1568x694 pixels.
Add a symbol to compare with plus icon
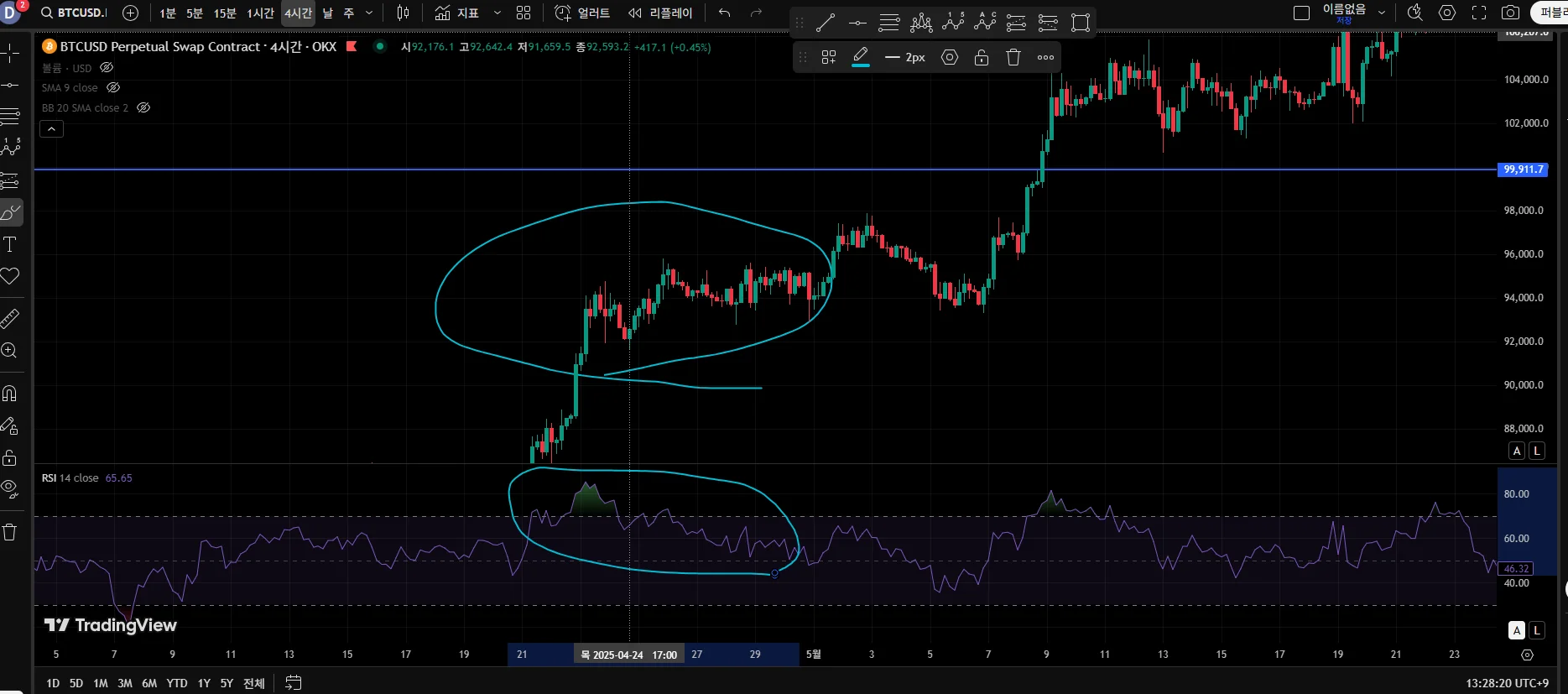[x=130, y=13]
